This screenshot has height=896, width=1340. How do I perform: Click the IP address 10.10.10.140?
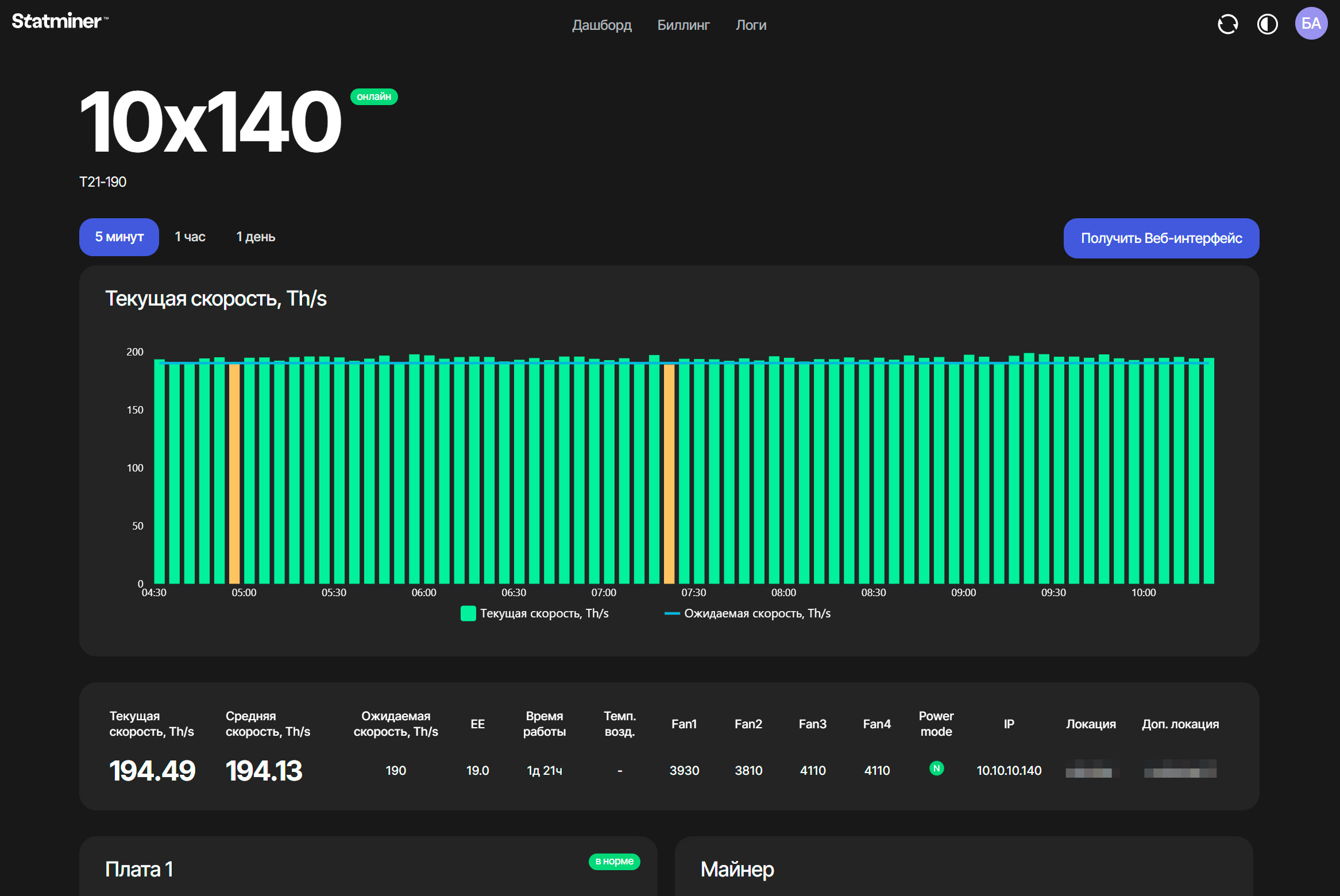tap(1009, 770)
